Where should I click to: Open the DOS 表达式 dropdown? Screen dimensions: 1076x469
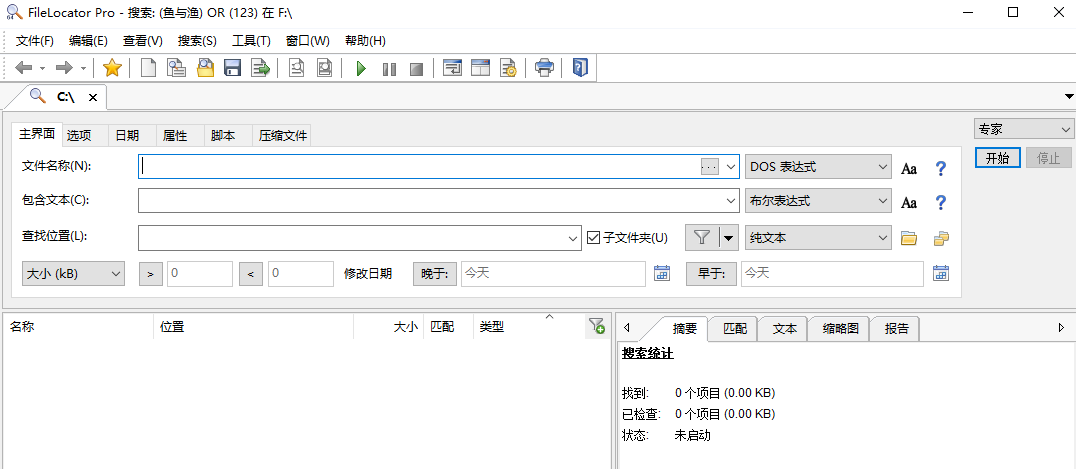click(818, 167)
